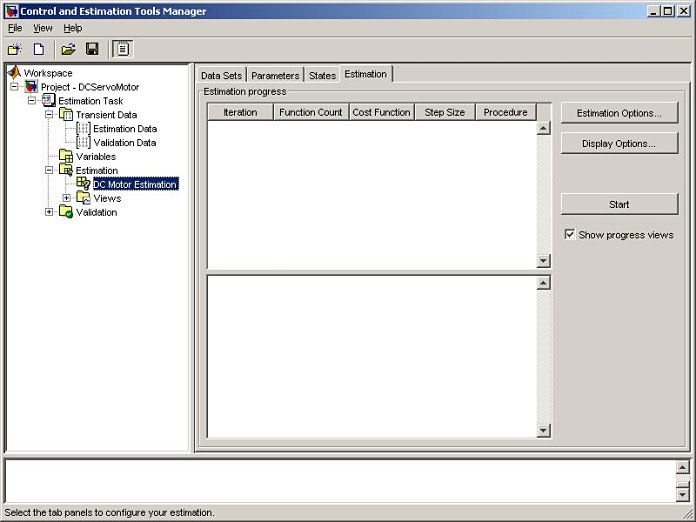Screen dimensions: 696x522
Task: Toggle the status panel toolbar button
Action: (x=122, y=49)
